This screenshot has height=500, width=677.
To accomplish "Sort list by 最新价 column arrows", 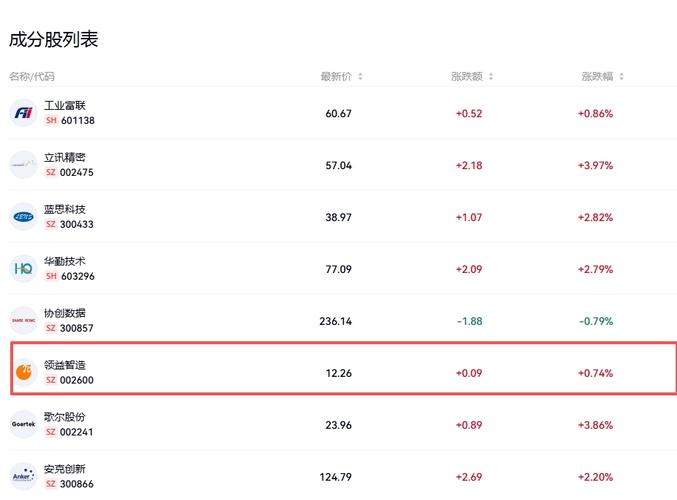I will tap(360, 76).
